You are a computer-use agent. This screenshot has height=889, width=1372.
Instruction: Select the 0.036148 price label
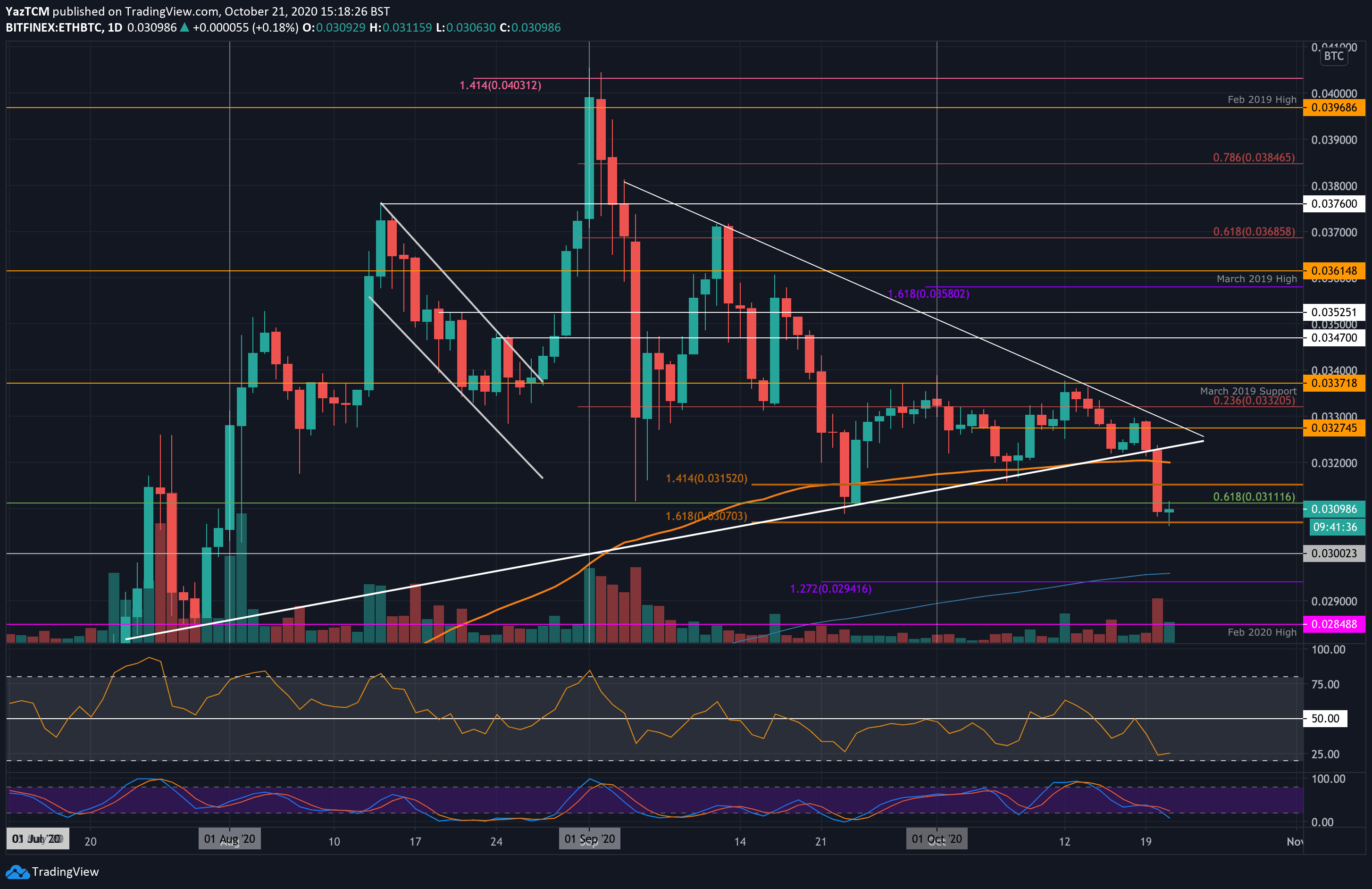(1334, 271)
